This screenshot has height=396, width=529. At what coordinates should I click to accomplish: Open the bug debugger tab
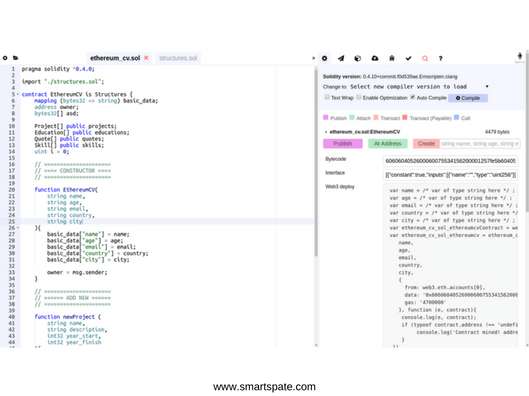pos(392,58)
